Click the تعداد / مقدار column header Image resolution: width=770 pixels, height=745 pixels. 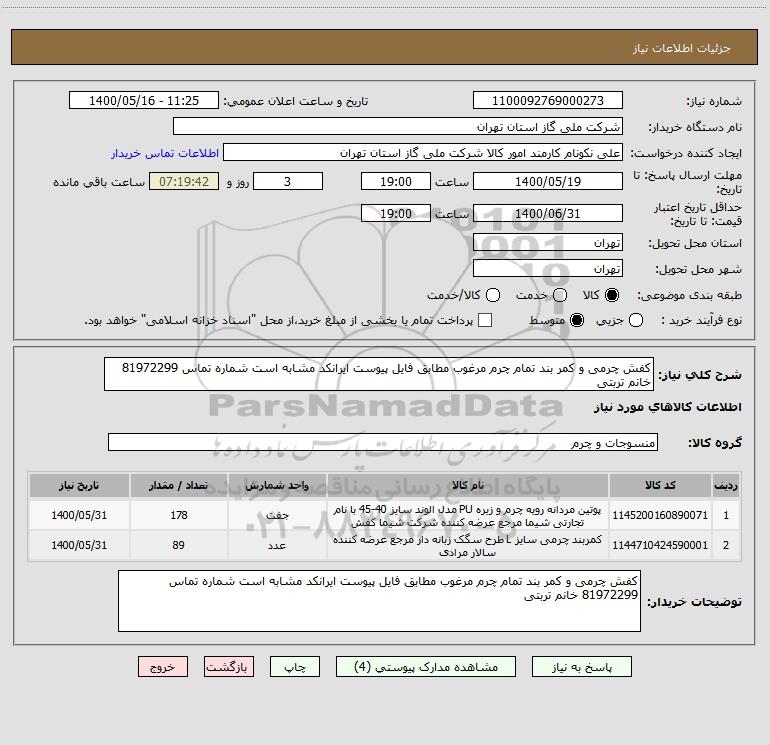point(179,485)
